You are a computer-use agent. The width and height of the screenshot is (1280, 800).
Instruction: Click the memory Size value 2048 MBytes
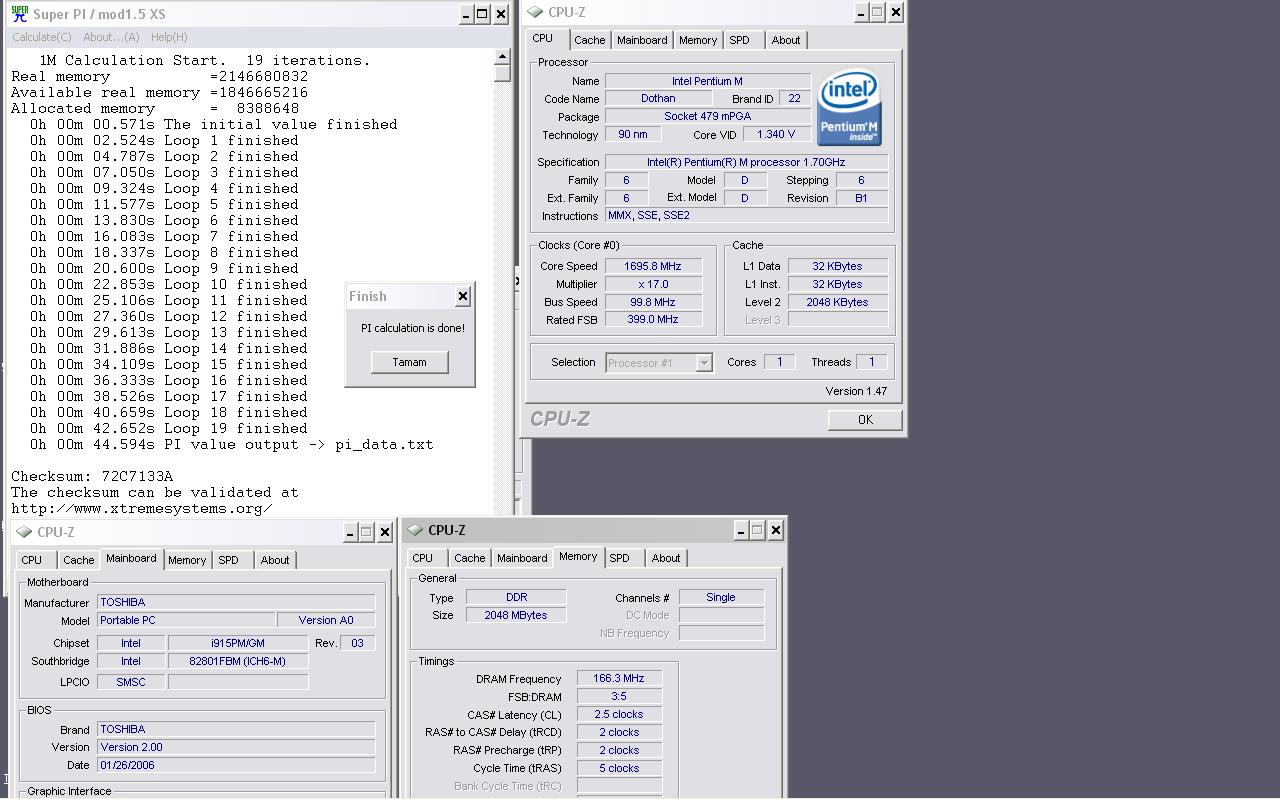coord(516,615)
